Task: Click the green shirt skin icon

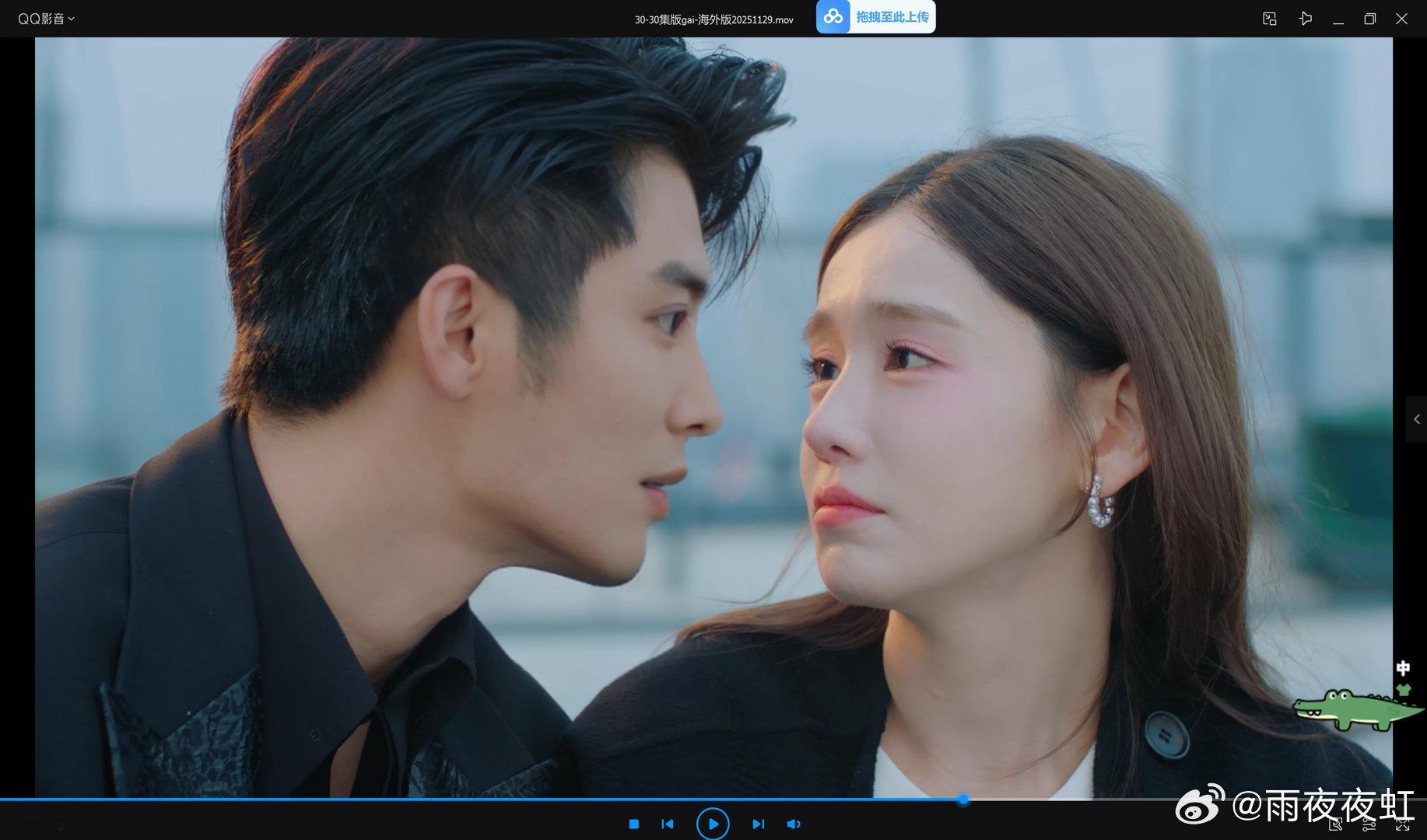Action: (1404, 689)
